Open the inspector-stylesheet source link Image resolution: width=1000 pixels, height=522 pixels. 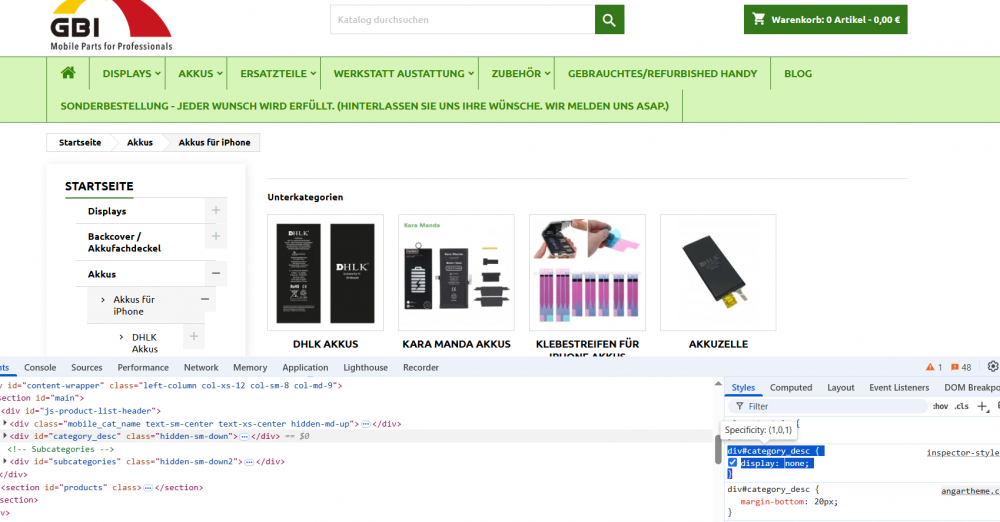click(963, 452)
